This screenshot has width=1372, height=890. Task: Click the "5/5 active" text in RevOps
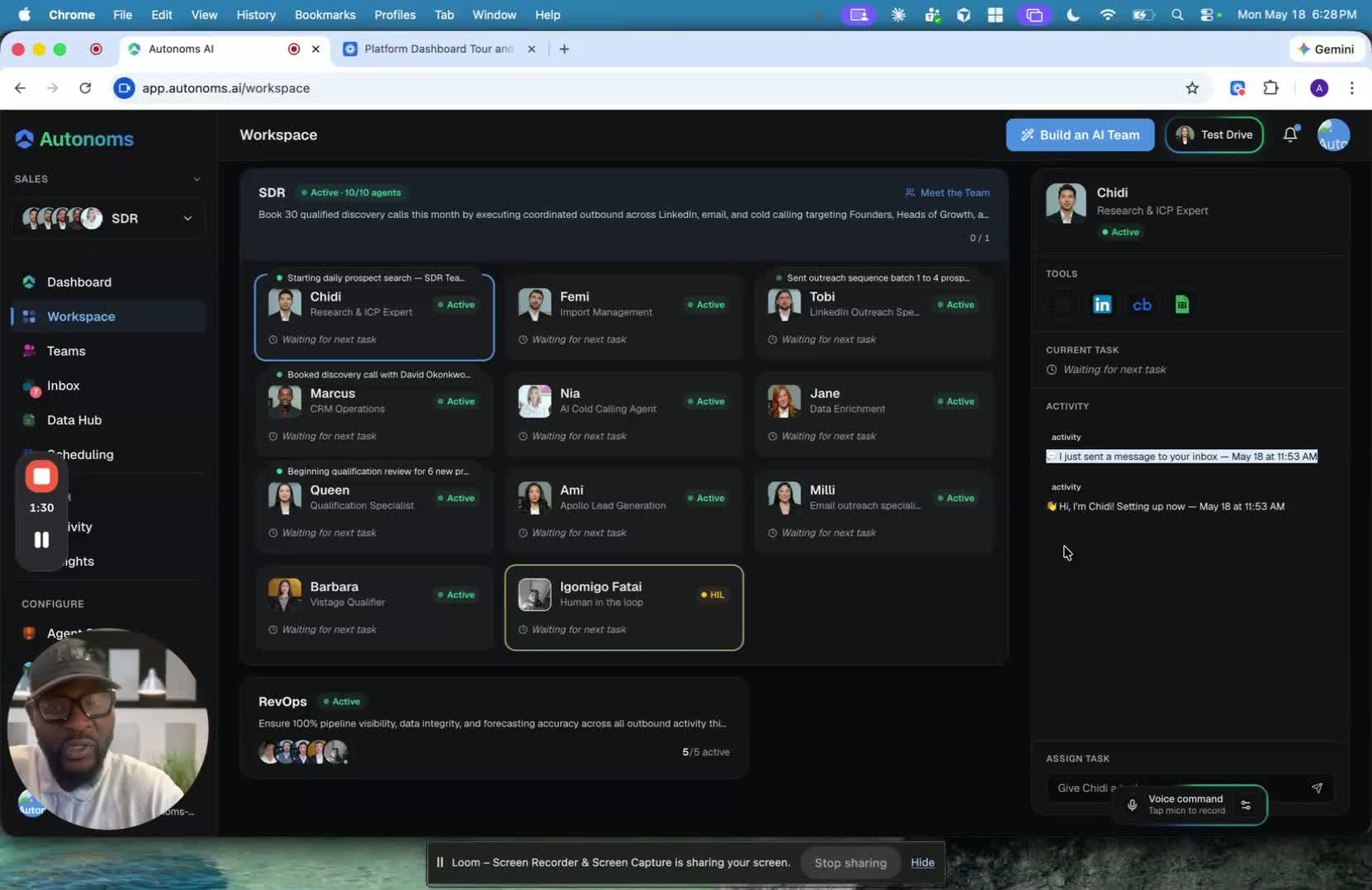706,752
